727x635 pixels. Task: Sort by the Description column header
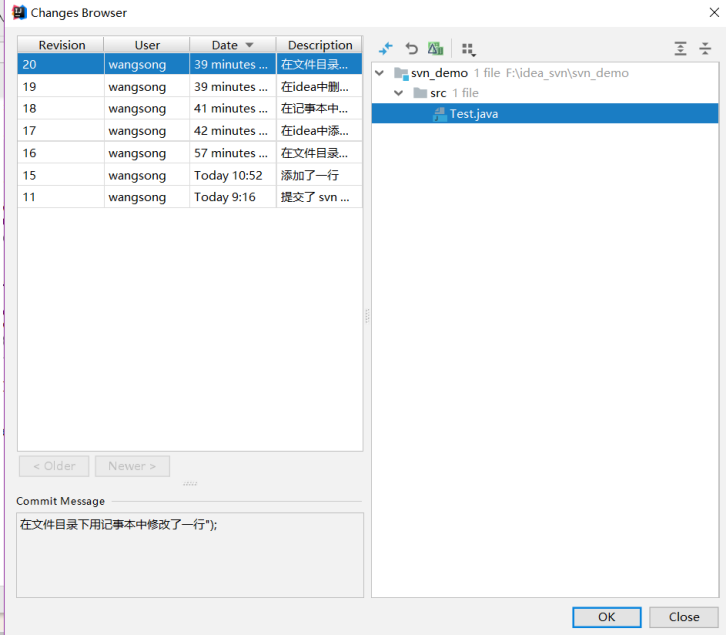pos(319,45)
